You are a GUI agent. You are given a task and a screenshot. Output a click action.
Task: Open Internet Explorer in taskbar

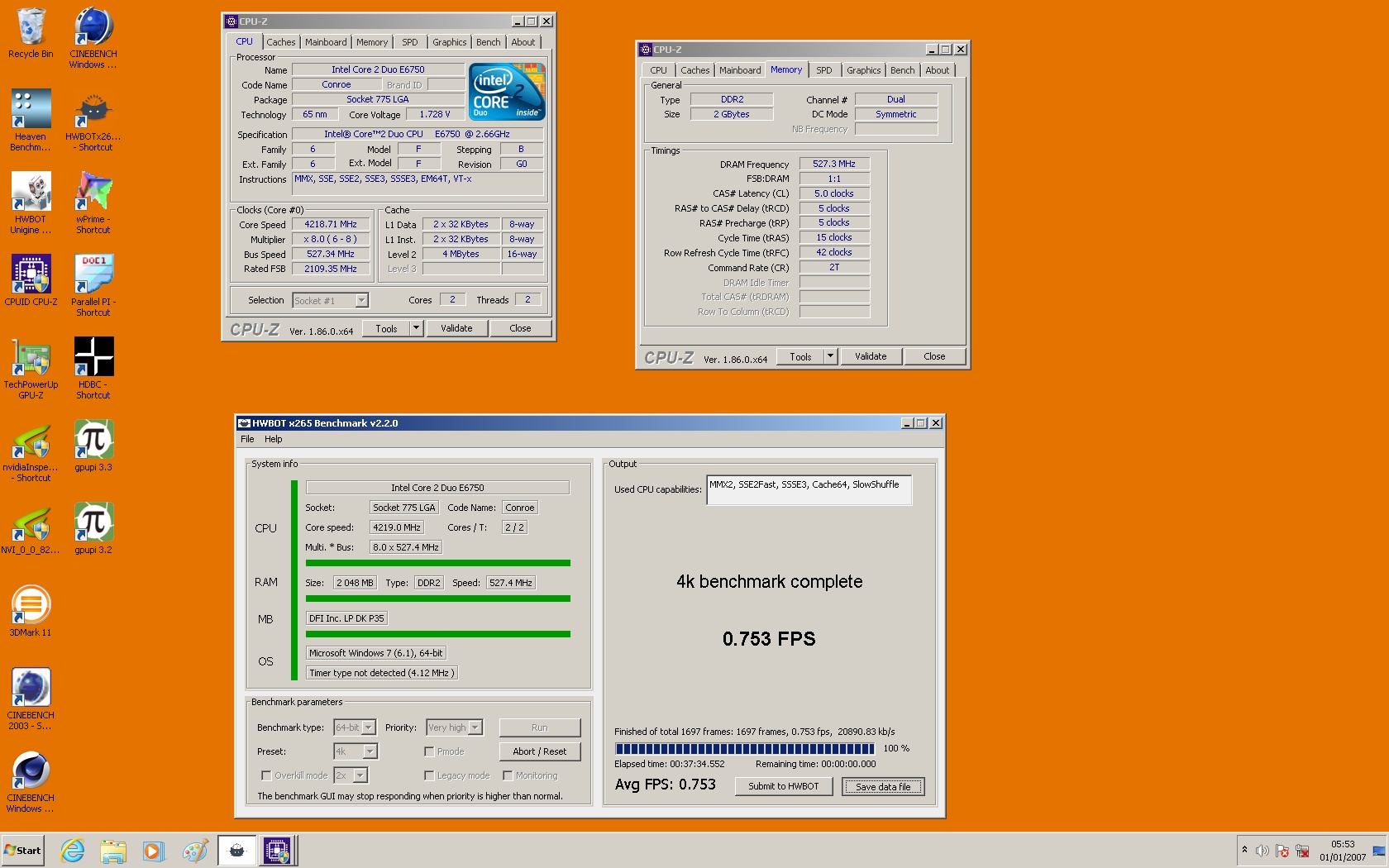coord(73,851)
